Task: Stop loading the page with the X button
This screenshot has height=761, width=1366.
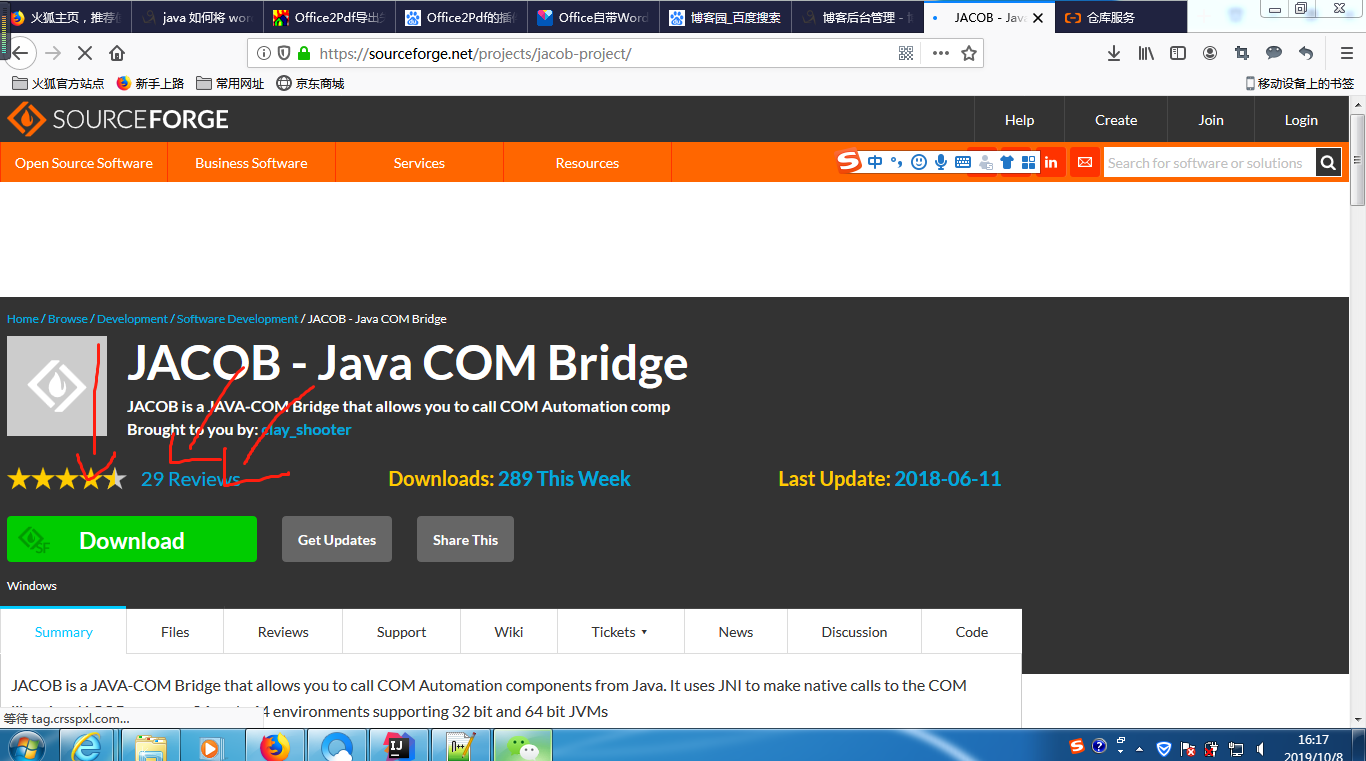Action: (84, 53)
